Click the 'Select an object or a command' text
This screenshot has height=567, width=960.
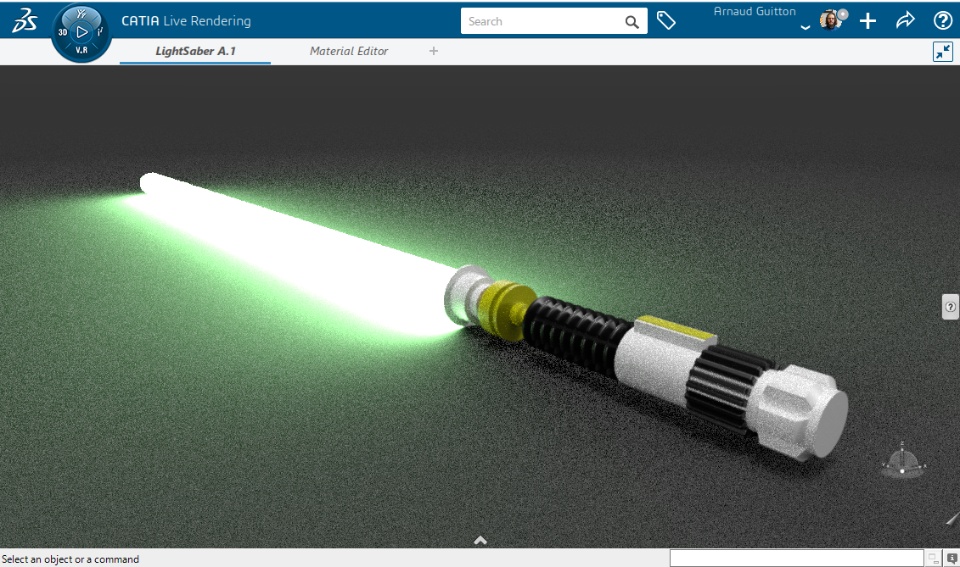click(x=70, y=559)
